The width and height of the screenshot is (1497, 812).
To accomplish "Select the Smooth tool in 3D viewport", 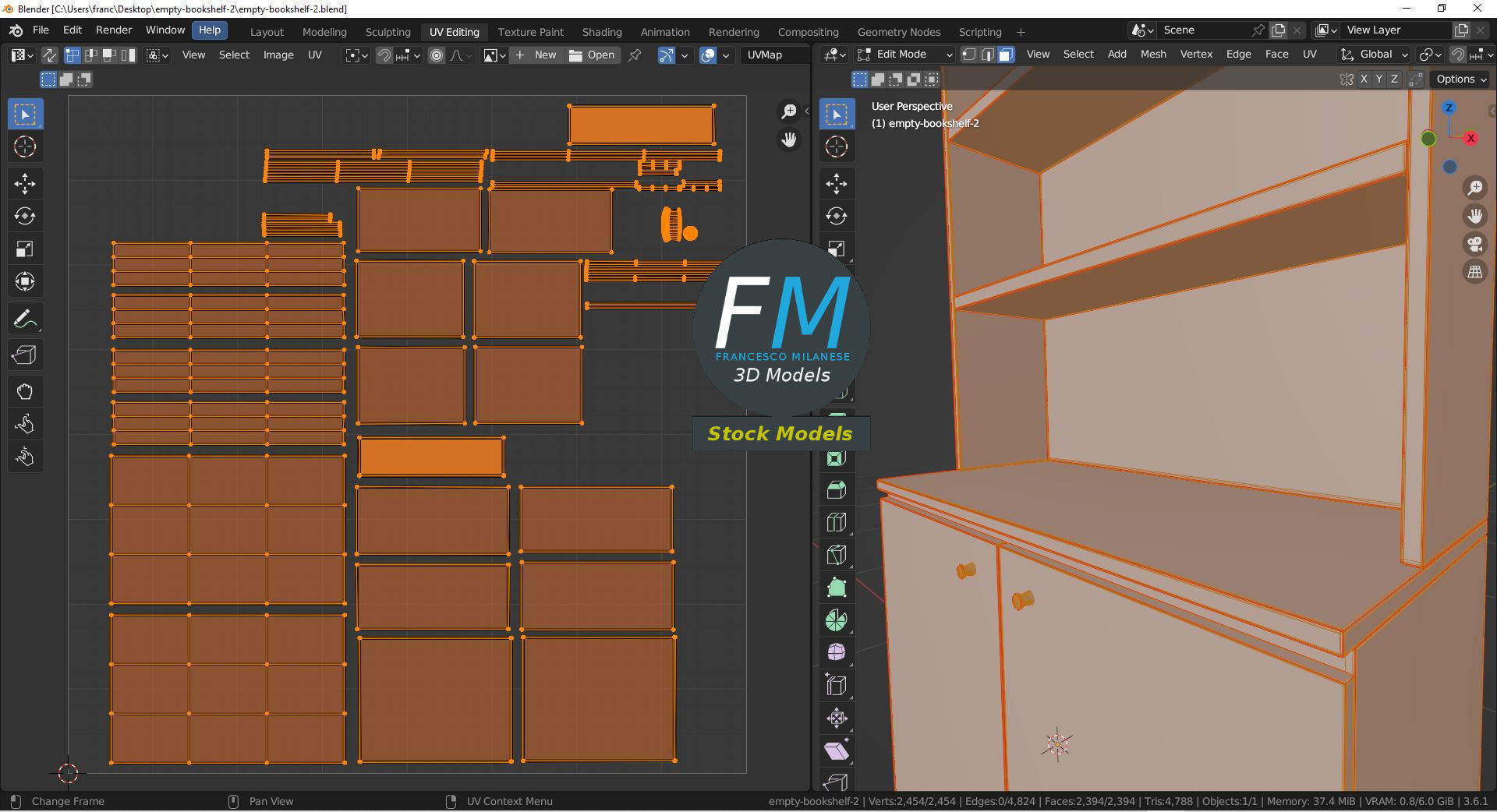I will 837,653.
